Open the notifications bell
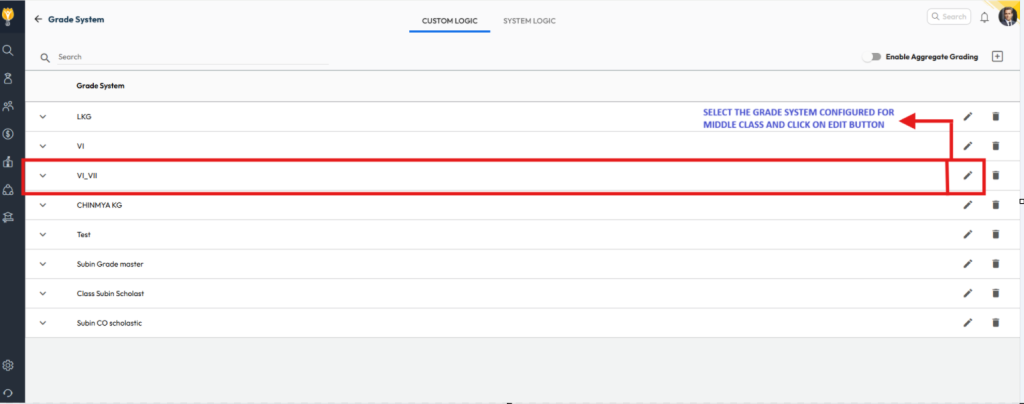Viewport: 1024px width, 404px height. pyautogui.click(x=985, y=17)
